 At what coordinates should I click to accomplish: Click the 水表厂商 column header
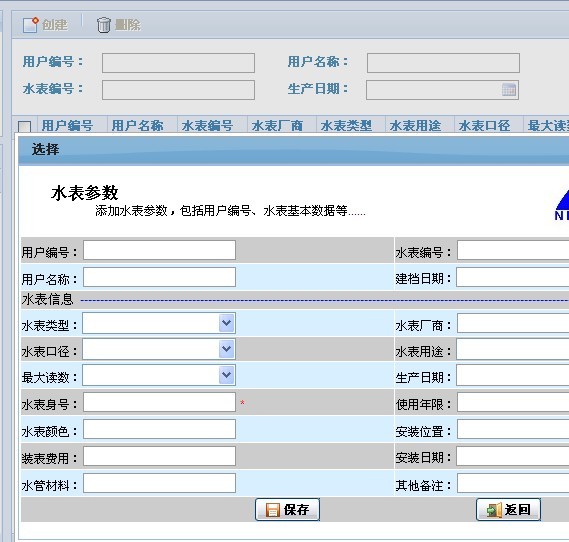(277, 126)
